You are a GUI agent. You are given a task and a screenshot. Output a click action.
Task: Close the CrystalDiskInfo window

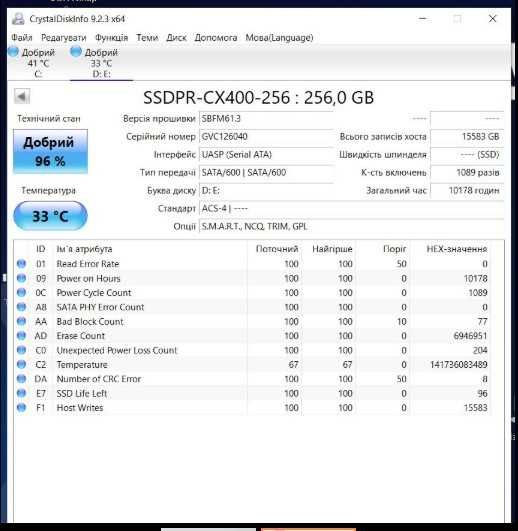coord(493,19)
